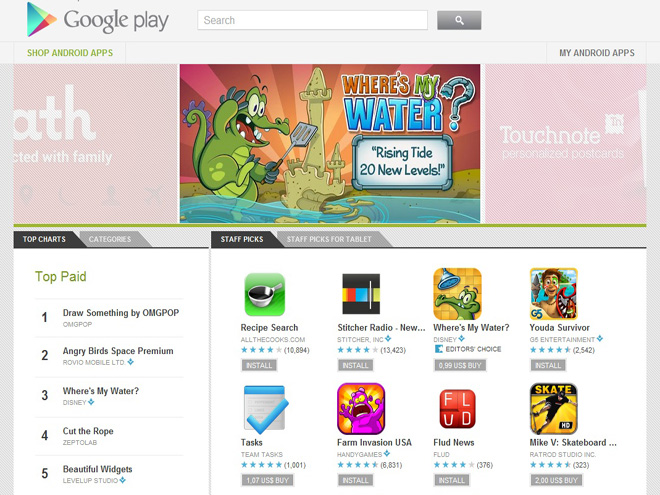Install the Recipe Search app
Screen dimensions: 660x495
[x=259, y=365]
